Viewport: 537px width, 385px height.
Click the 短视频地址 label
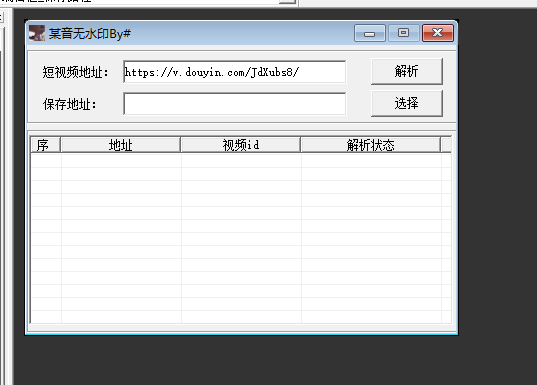75,72
